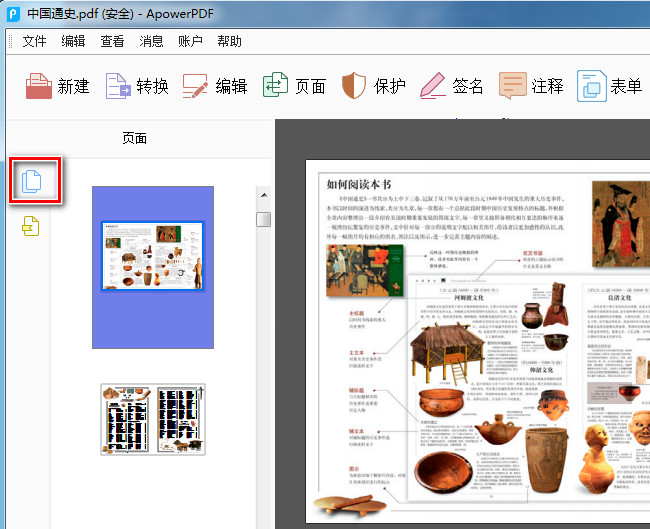This screenshot has height=529, width=650.
Task: Open the 查看 (View) menu
Action: coord(113,41)
